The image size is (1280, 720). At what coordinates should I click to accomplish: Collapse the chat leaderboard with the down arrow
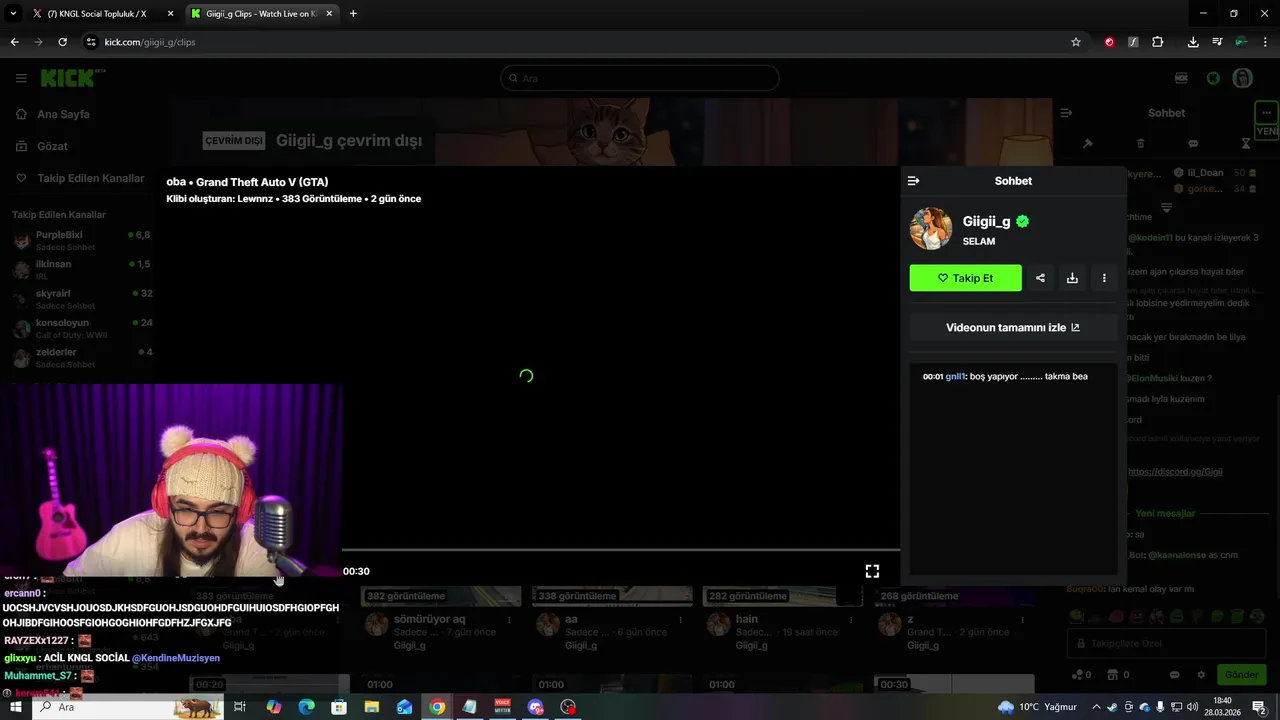click(x=1166, y=208)
